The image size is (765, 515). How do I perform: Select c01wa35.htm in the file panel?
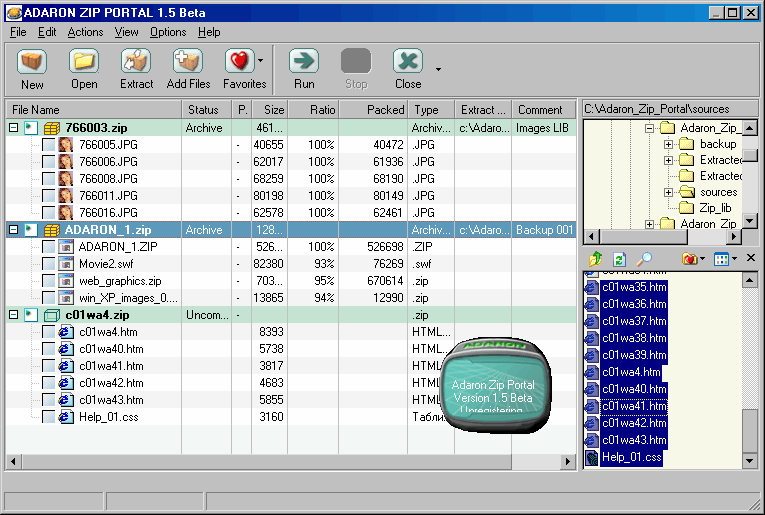click(x=634, y=287)
